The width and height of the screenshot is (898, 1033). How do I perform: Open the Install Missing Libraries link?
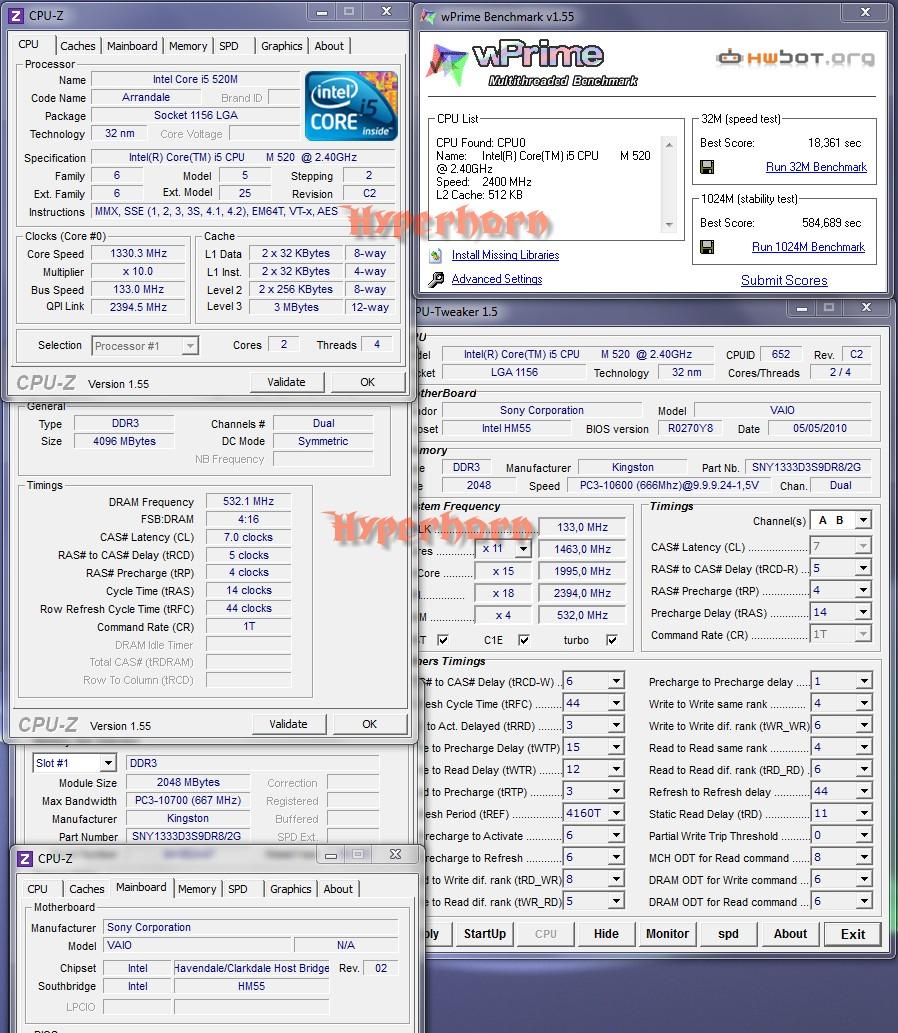[505, 255]
